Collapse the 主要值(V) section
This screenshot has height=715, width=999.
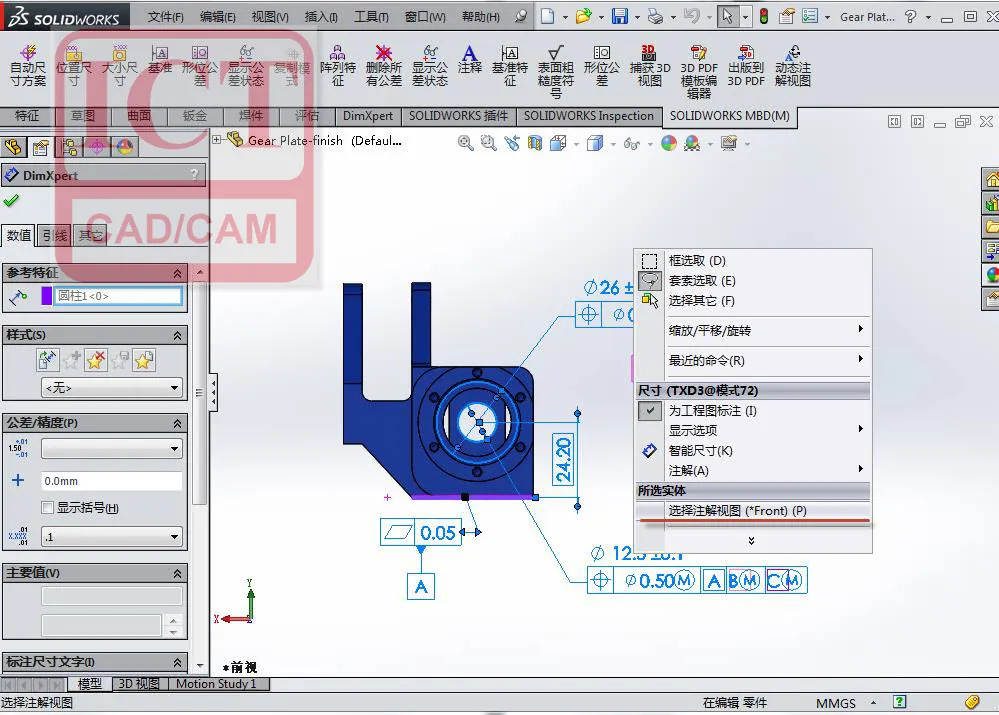(x=177, y=574)
